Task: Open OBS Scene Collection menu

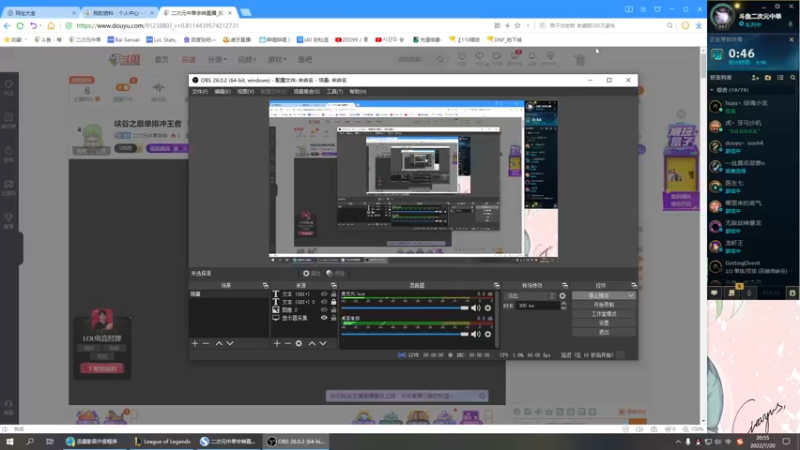Action: pos(307,92)
